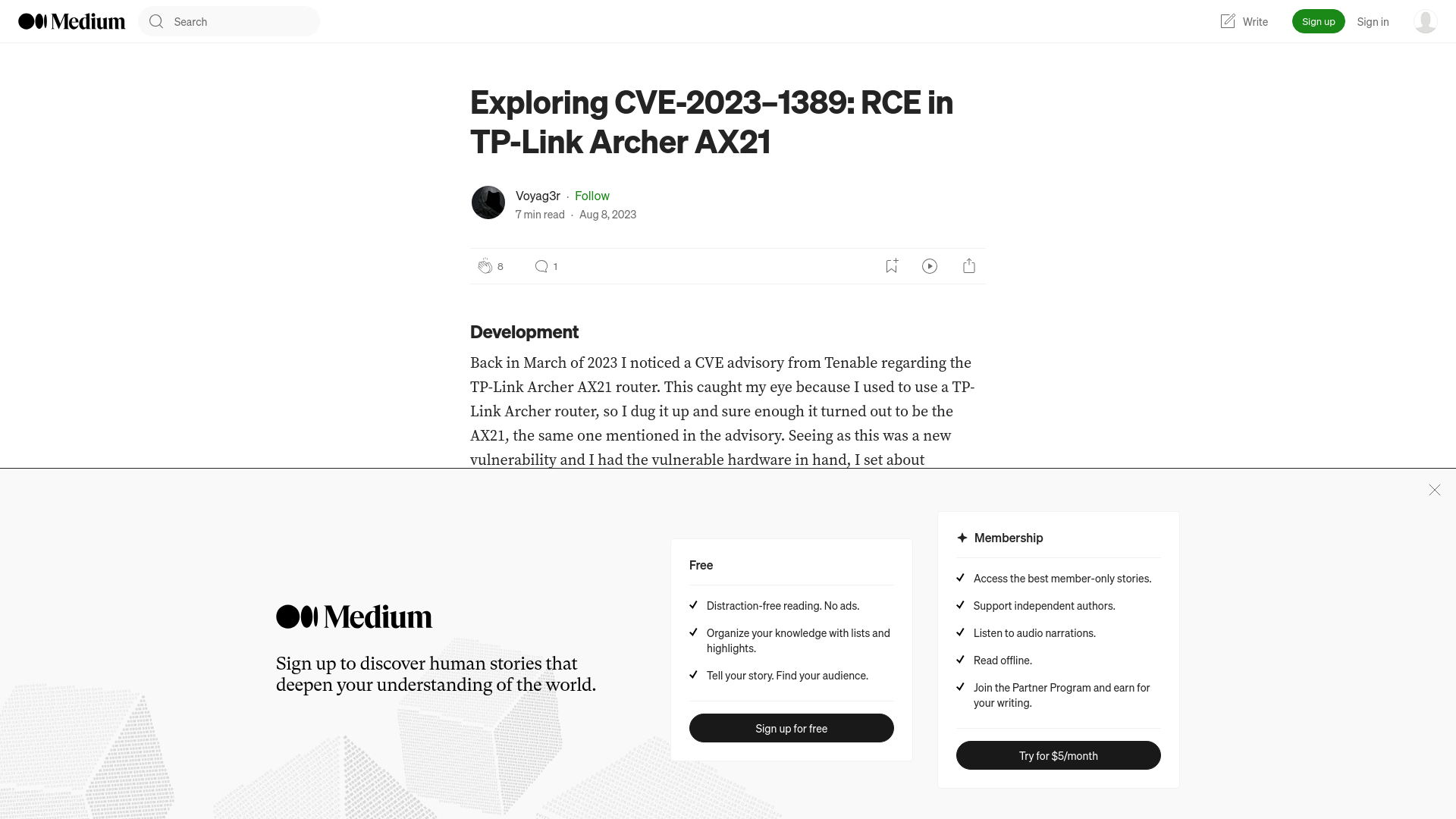Click the Follow link for Voyag3r
The image size is (1456, 819).
point(592,195)
